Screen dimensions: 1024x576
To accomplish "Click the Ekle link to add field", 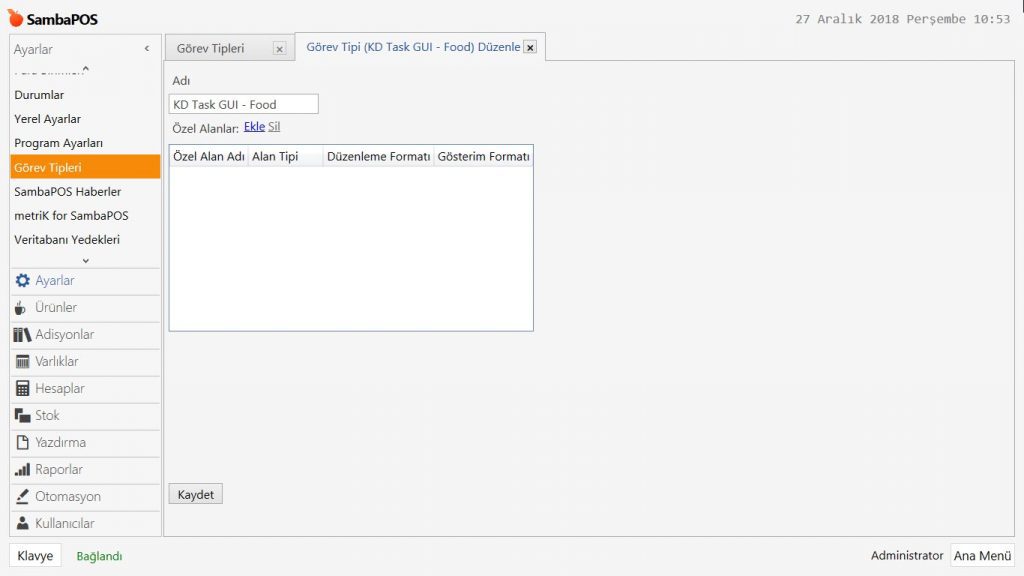I will pos(254,127).
